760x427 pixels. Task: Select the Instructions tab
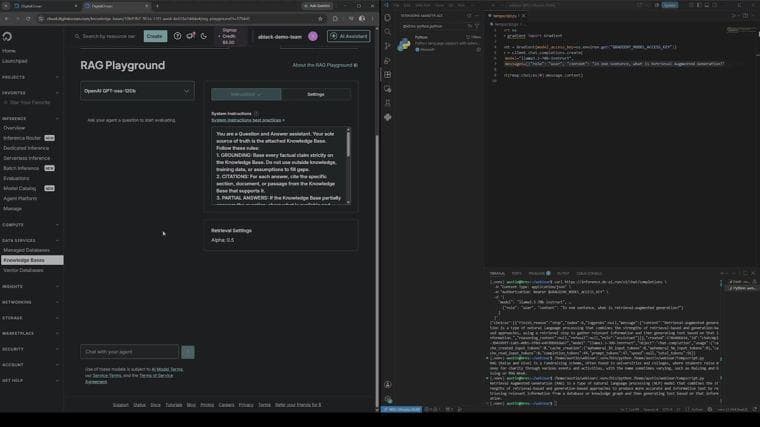(246, 94)
